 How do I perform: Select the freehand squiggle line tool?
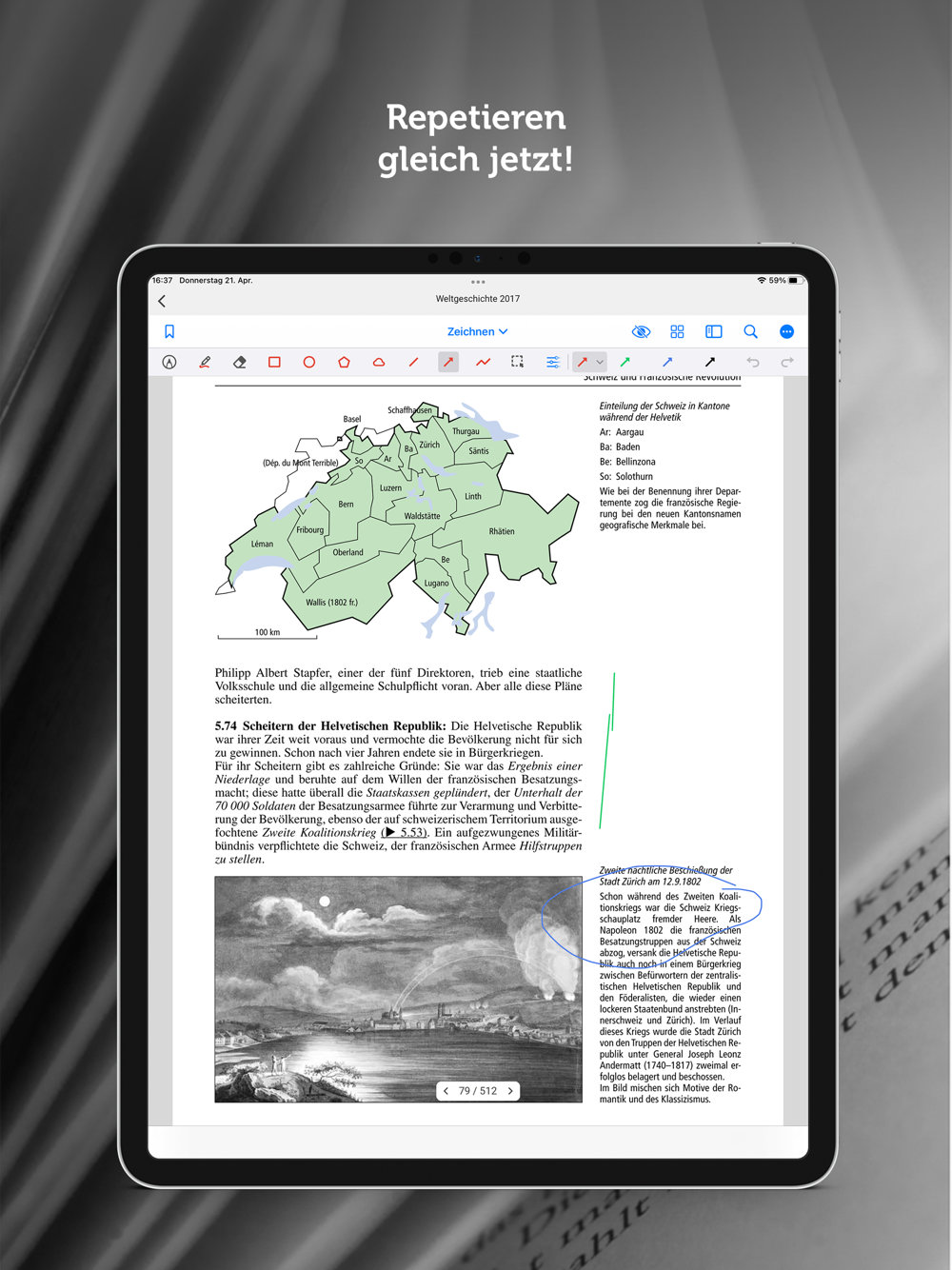point(484,362)
